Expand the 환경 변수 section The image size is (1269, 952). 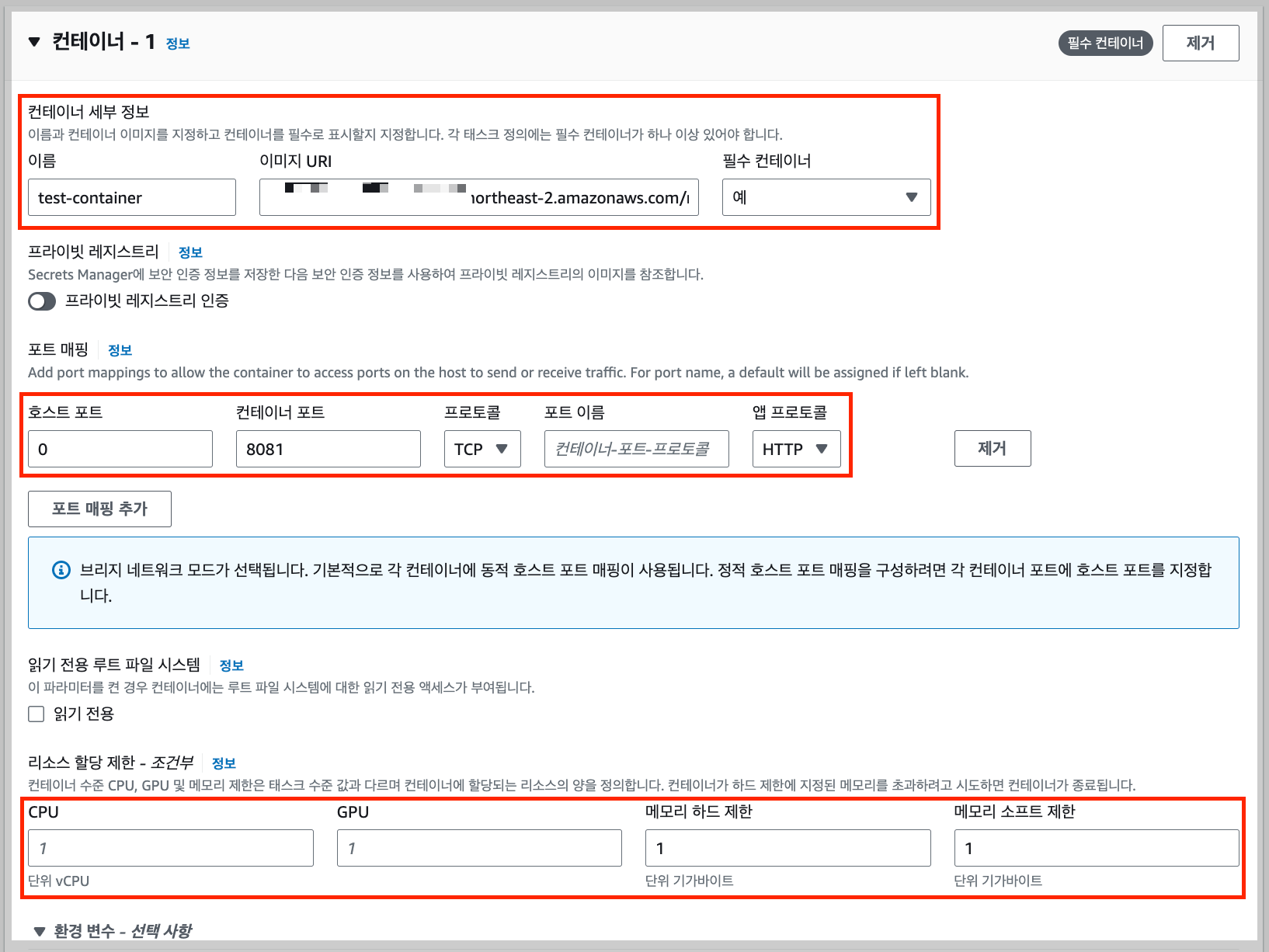click(37, 929)
